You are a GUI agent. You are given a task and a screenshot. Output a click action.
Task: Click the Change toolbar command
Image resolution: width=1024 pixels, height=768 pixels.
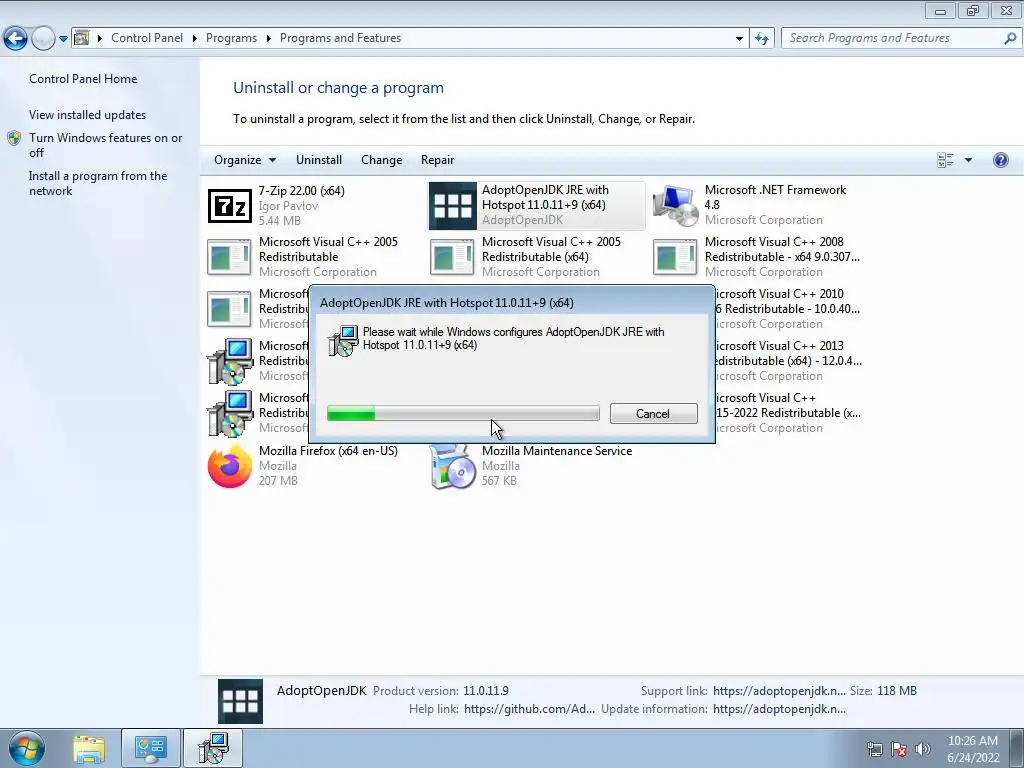pyautogui.click(x=381, y=160)
